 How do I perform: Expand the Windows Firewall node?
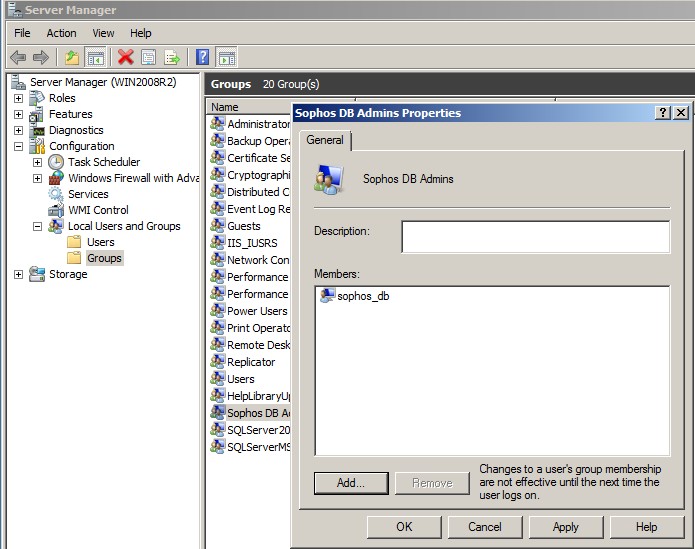click(37, 178)
